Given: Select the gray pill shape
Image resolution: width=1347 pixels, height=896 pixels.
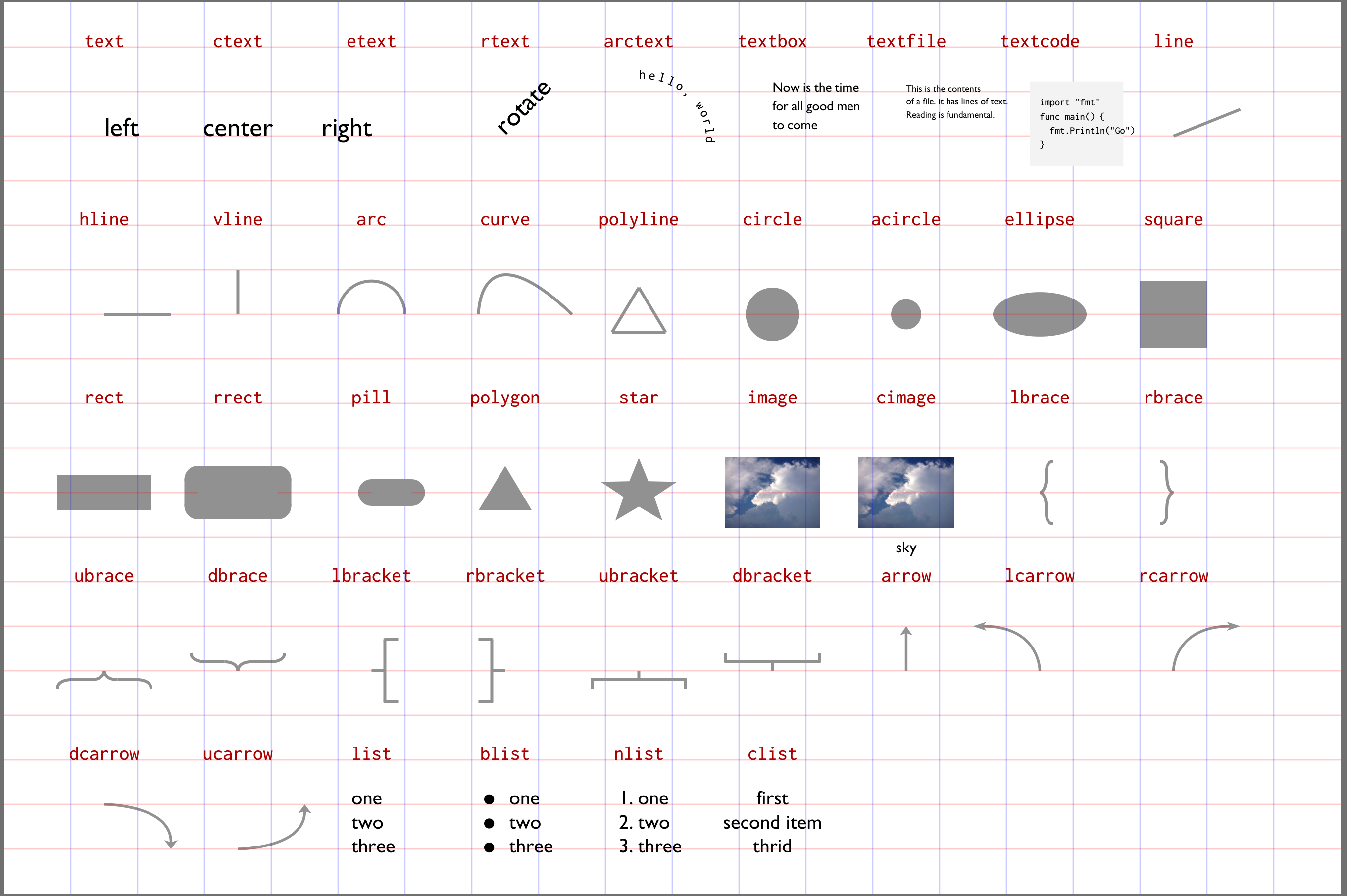Looking at the screenshot, I should pyautogui.click(x=392, y=493).
